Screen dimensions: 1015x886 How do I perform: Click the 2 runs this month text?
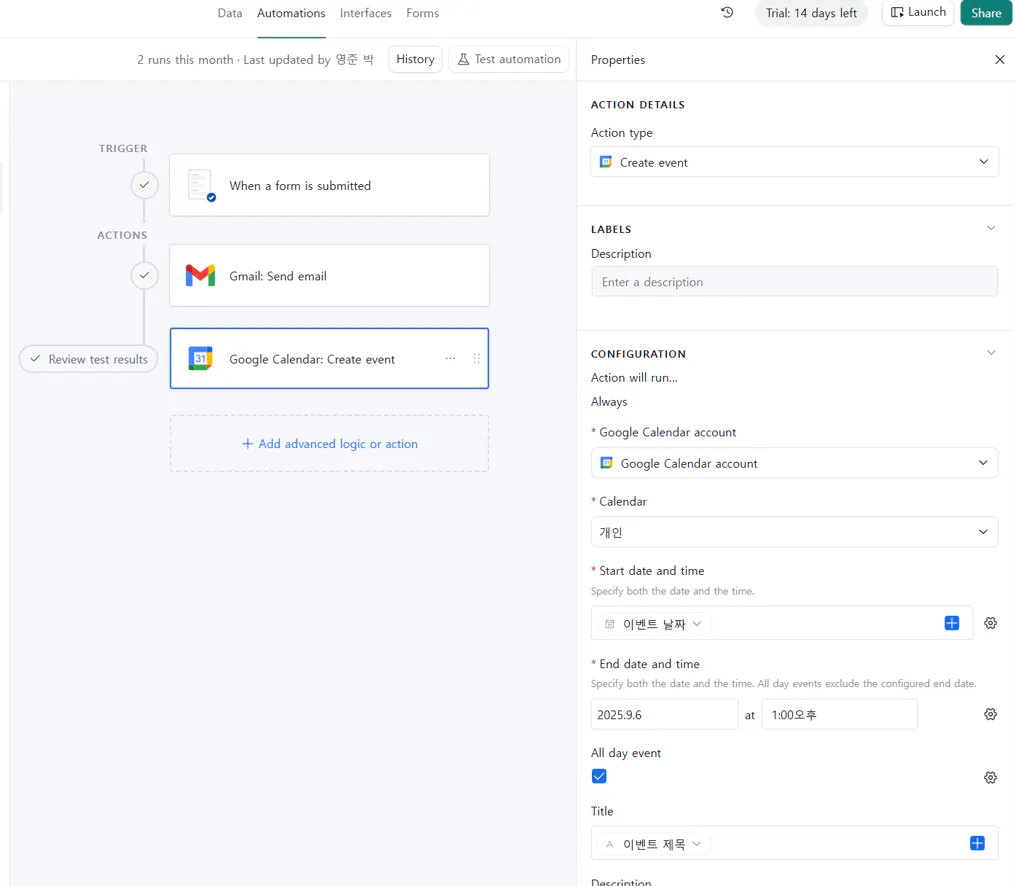pos(185,60)
